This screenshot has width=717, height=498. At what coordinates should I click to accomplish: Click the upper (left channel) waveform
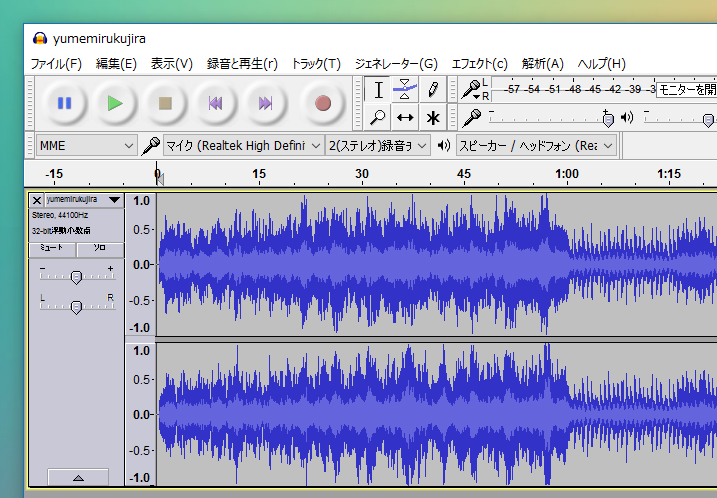(x=437, y=264)
